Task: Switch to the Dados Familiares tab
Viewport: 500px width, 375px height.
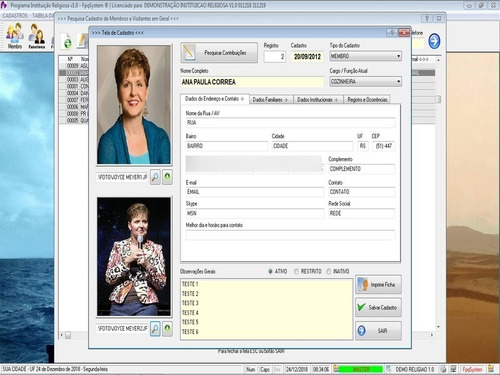Action: coord(271,100)
